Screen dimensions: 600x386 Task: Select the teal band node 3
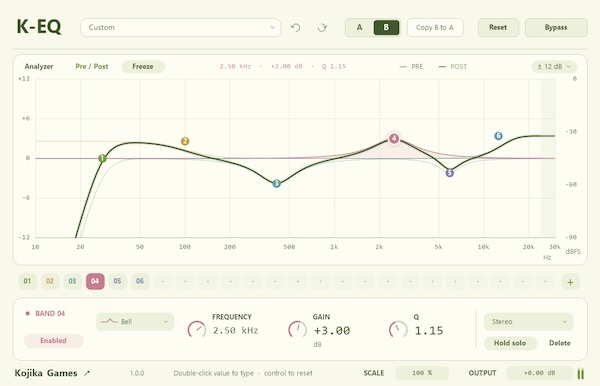pos(277,184)
